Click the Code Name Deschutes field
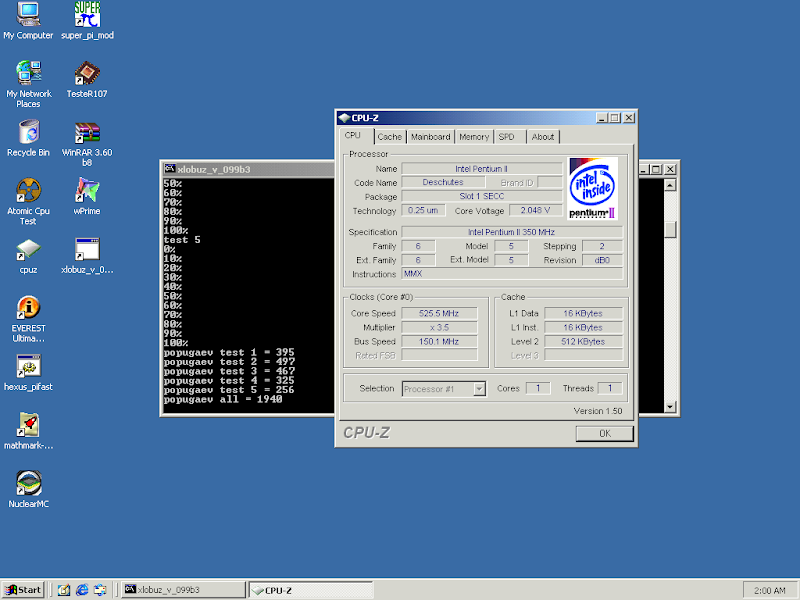The image size is (800, 600). [443, 182]
